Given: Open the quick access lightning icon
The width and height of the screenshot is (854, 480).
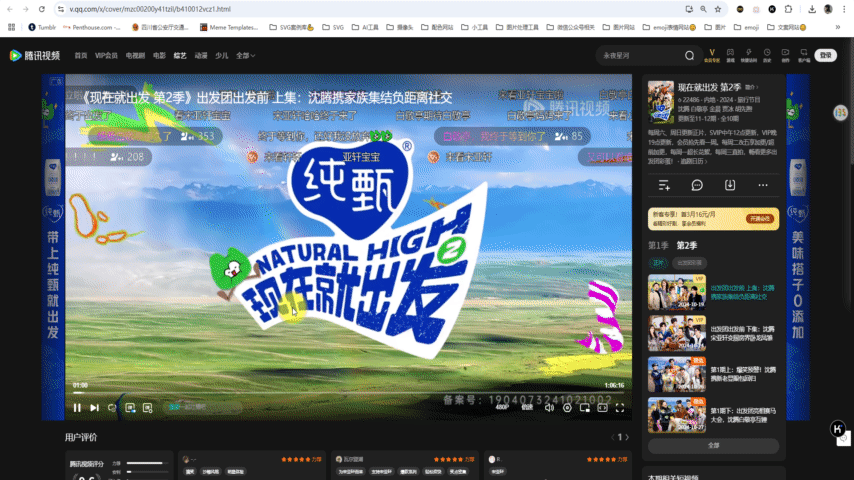Looking at the screenshot, I should coord(749,55).
